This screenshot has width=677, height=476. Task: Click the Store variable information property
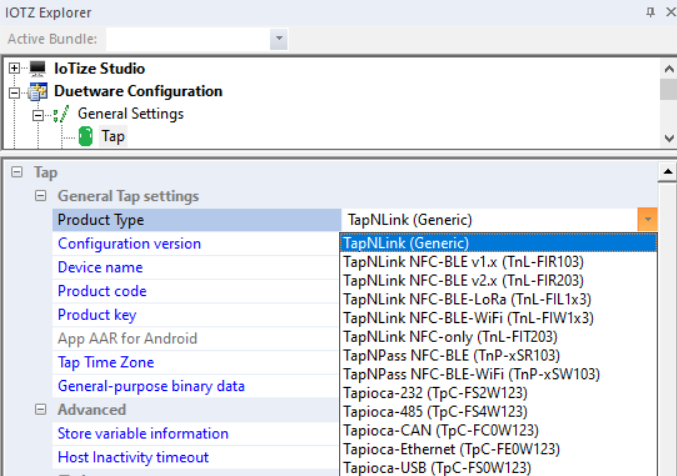click(196, 433)
